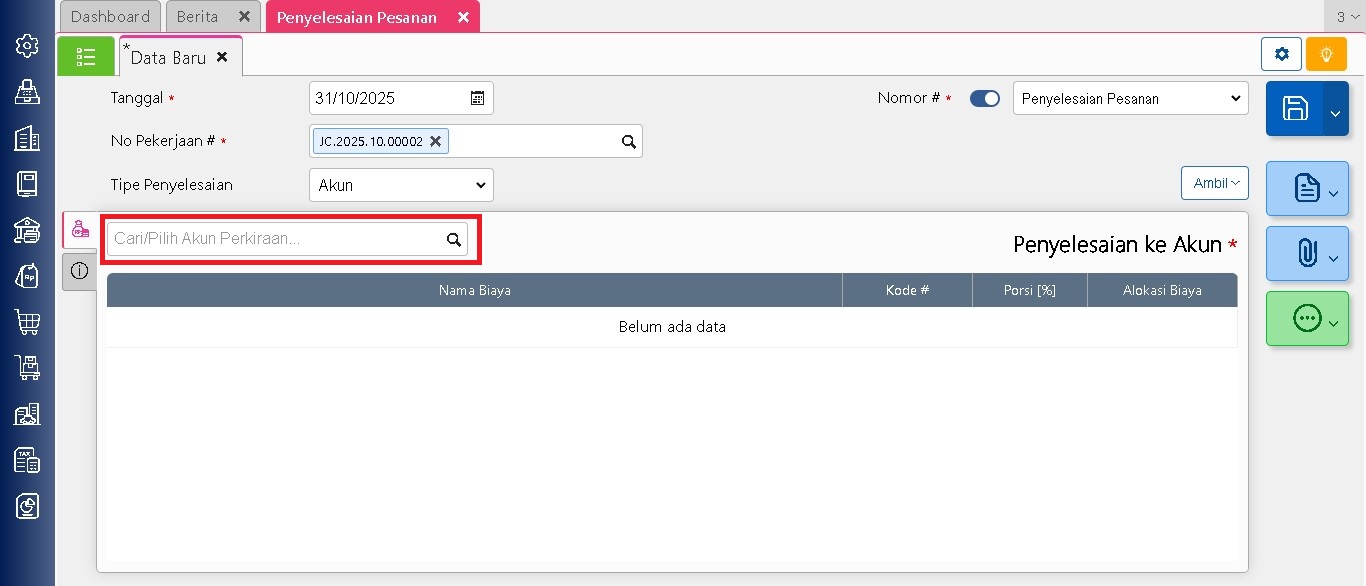Open the pie chart reports sidebar icon

[x=27, y=506]
